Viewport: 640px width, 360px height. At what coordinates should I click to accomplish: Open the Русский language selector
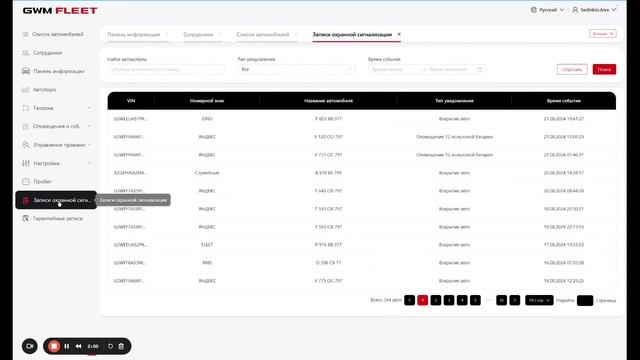(547, 10)
